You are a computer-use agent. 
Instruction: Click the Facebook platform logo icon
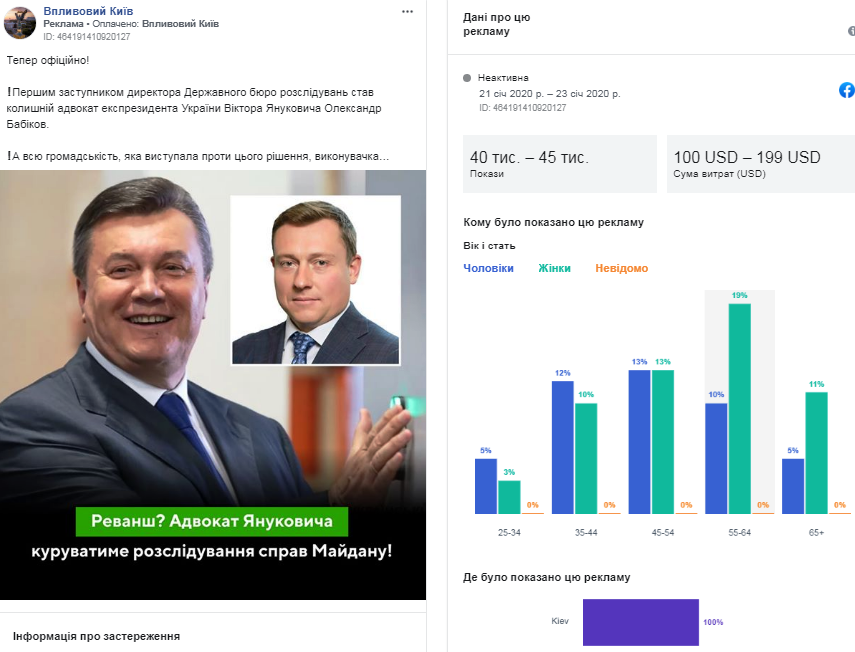(x=846, y=90)
